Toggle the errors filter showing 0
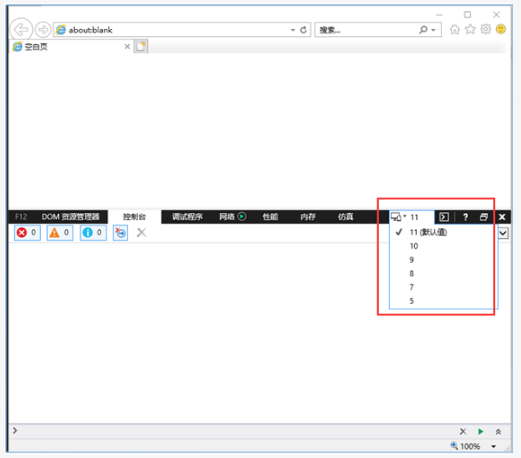This screenshot has height=458, width=521. point(27,233)
